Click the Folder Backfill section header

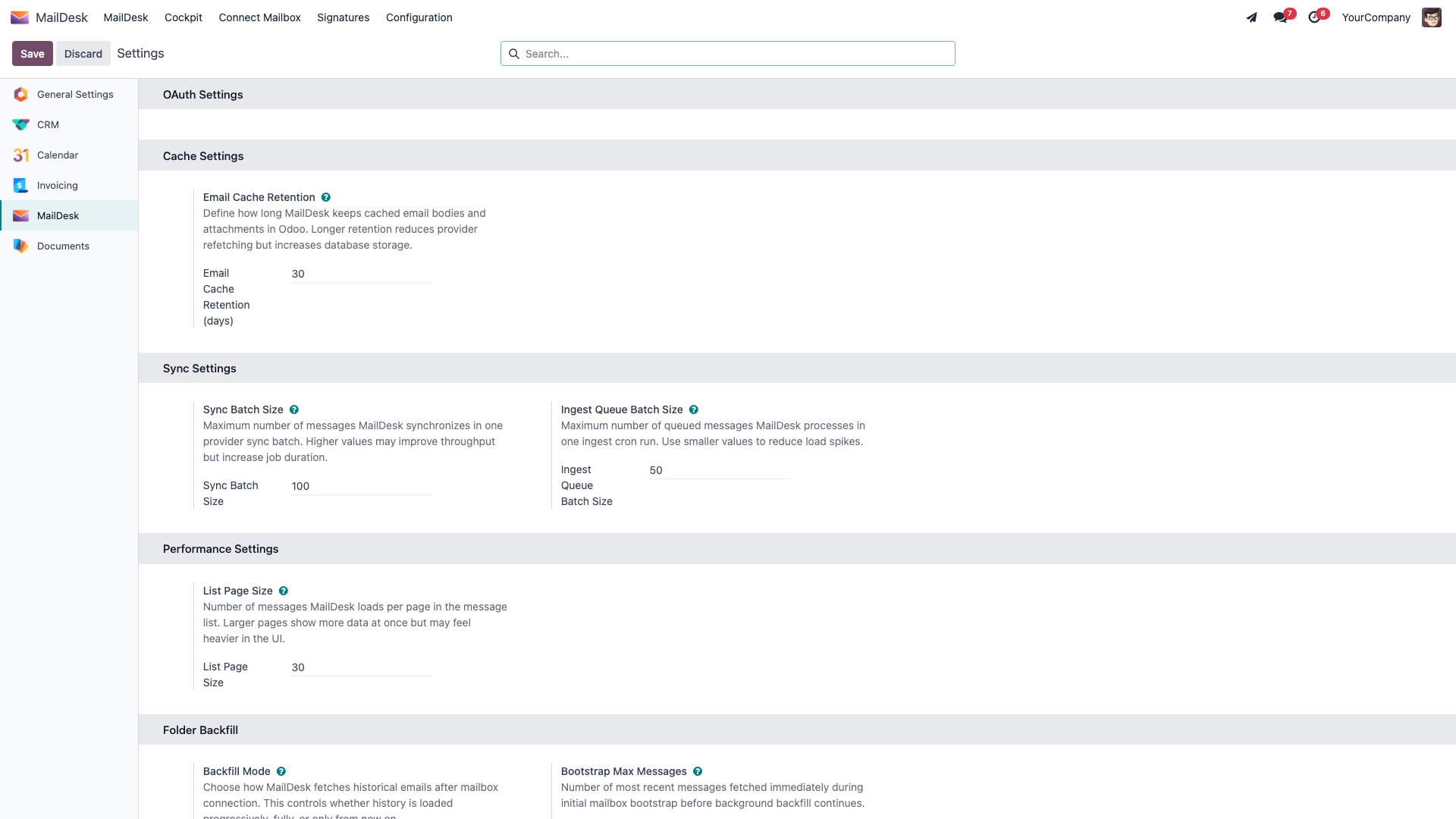click(200, 730)
